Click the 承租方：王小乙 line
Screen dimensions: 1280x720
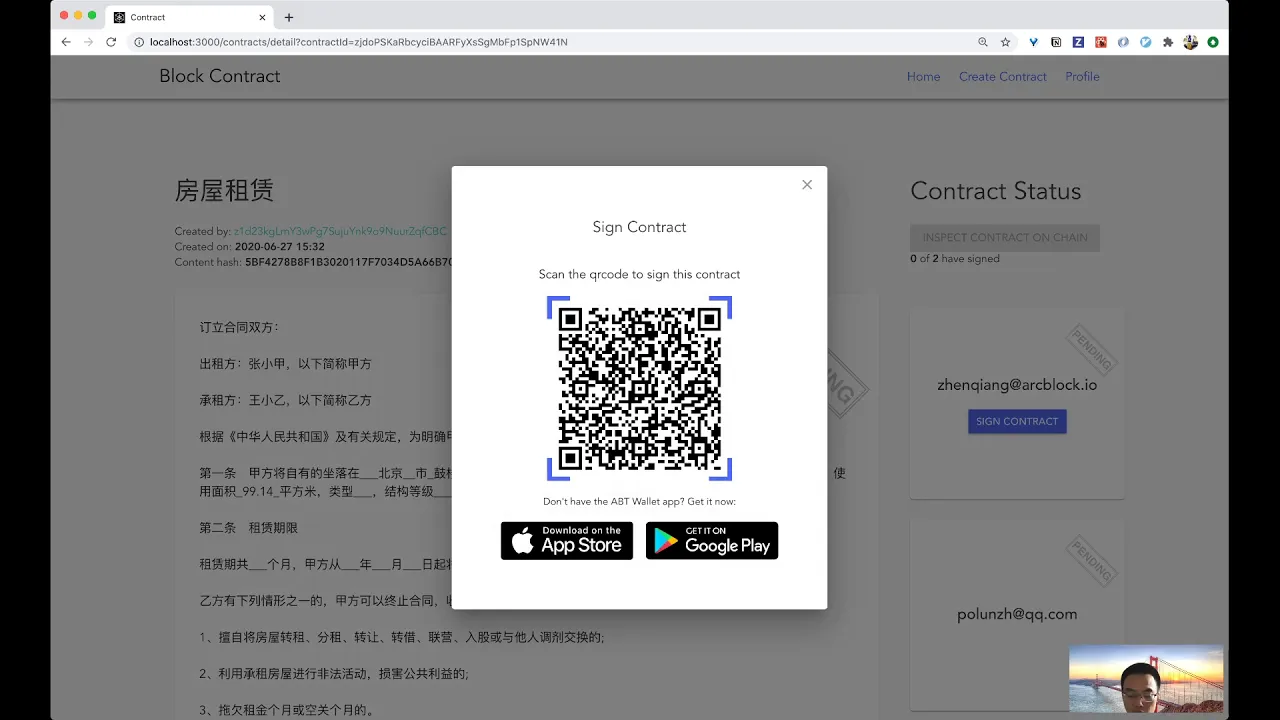pyautogui.click(x=285, y=400)
